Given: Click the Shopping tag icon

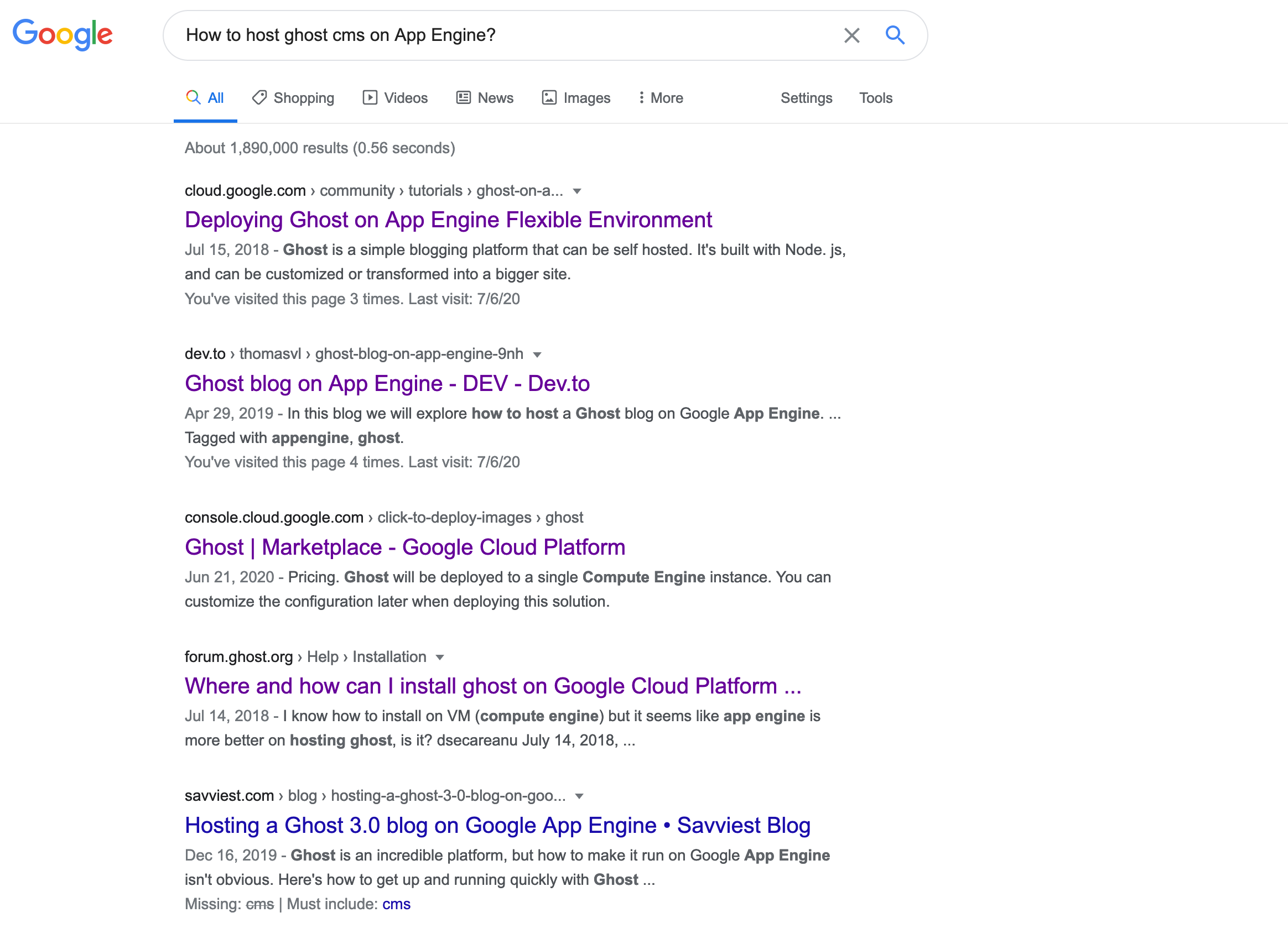Looking at the screenshot, I should pyautogui.click(x=259, y=98).
